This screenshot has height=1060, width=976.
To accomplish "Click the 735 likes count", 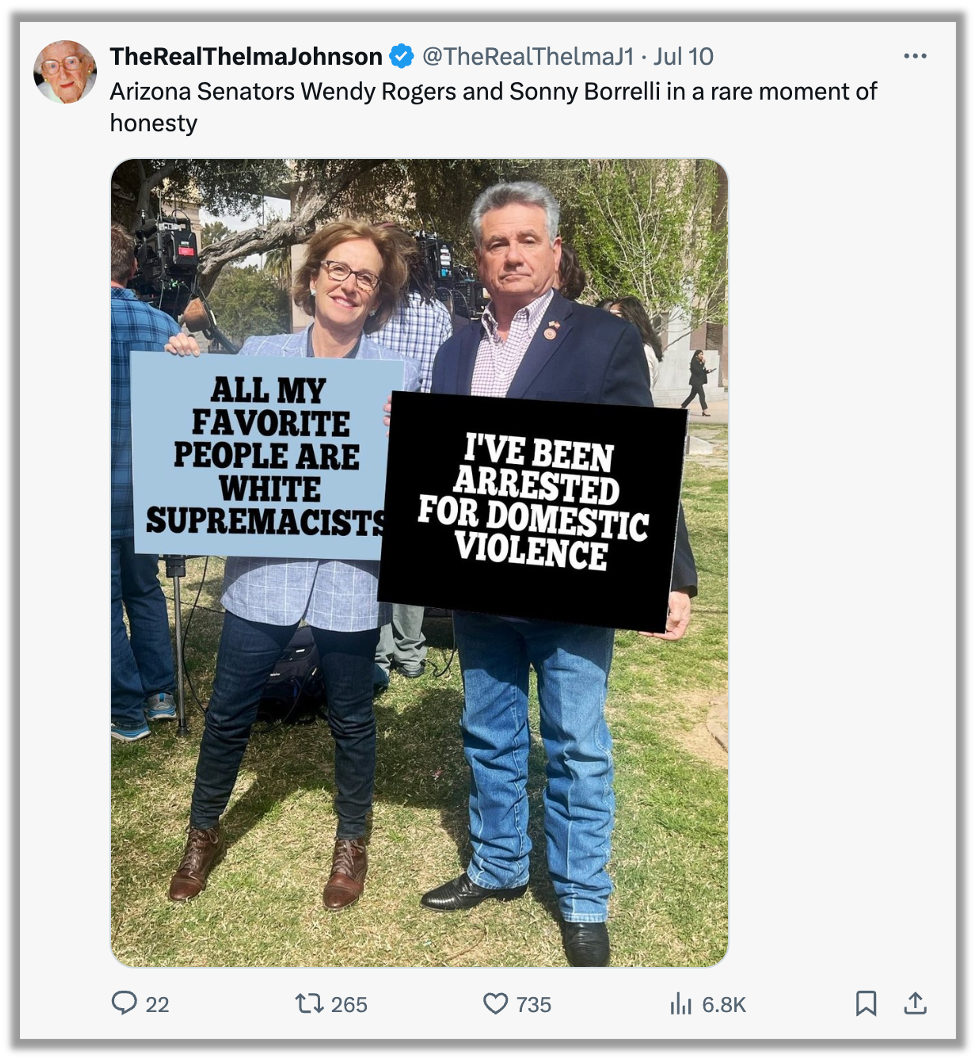I will coord(534,1005).
